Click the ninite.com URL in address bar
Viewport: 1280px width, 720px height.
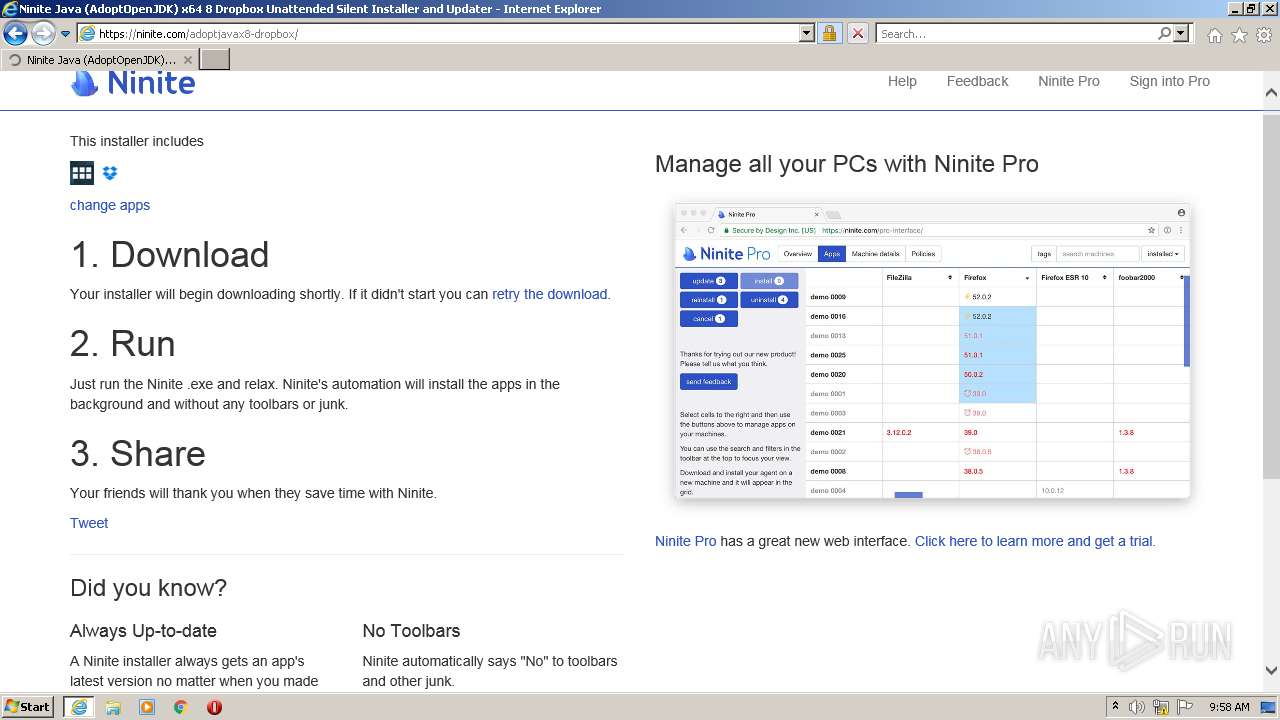point(198,34)
